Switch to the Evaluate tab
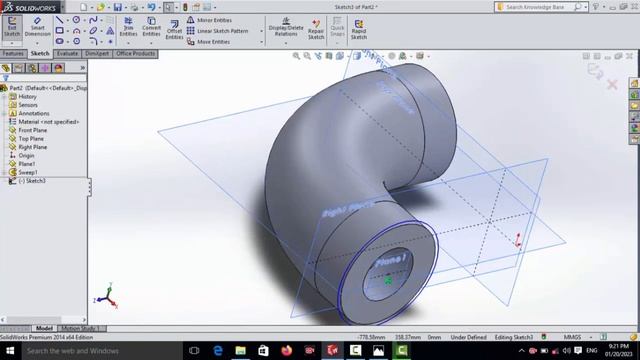The width and height of the screenshot is (640, 360). point(67,53)
